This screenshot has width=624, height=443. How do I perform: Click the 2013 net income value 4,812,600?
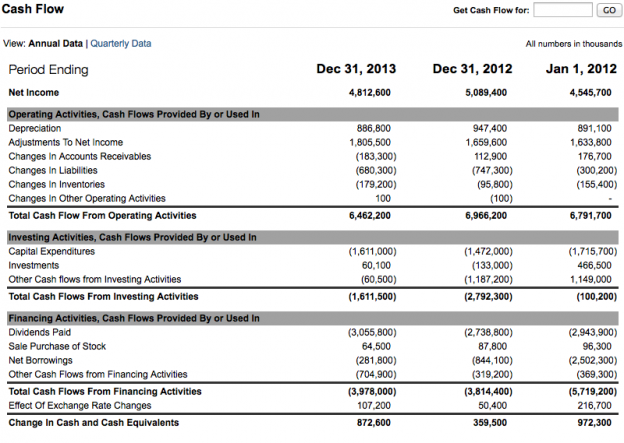point(370,92)
